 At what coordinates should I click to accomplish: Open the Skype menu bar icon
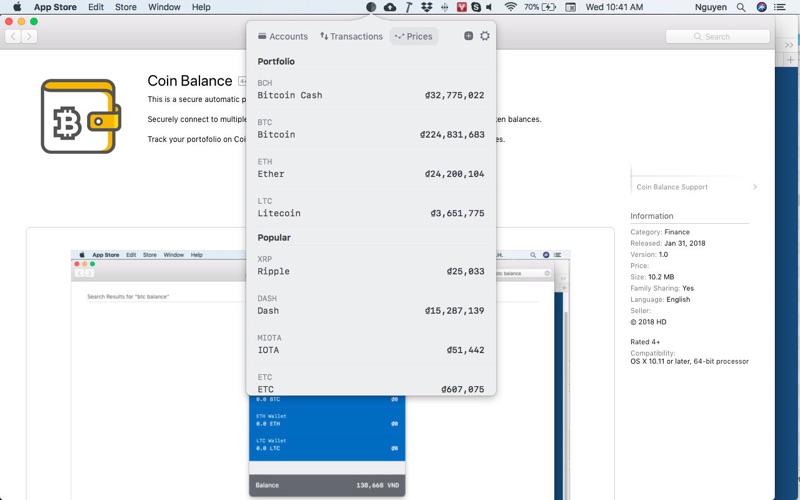tap(476, 7)
